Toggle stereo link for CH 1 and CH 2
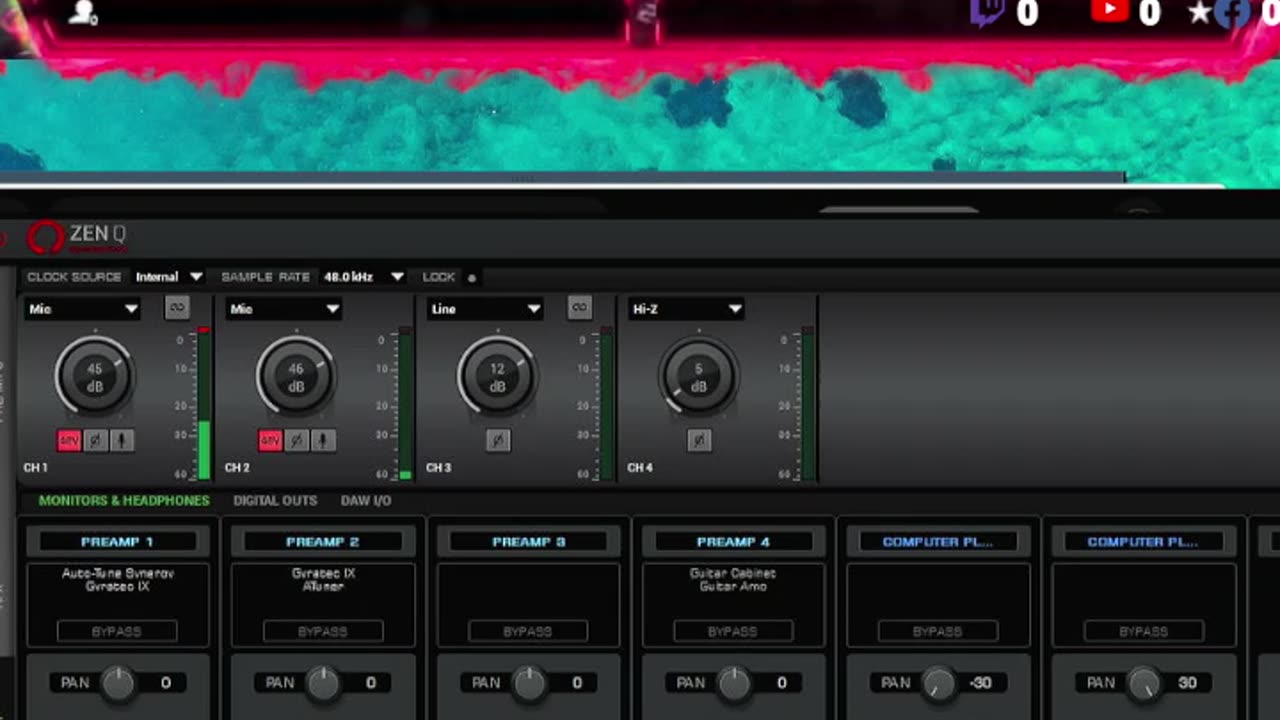Viewport: 1280px width, 720px height. [x=177, y=308]
